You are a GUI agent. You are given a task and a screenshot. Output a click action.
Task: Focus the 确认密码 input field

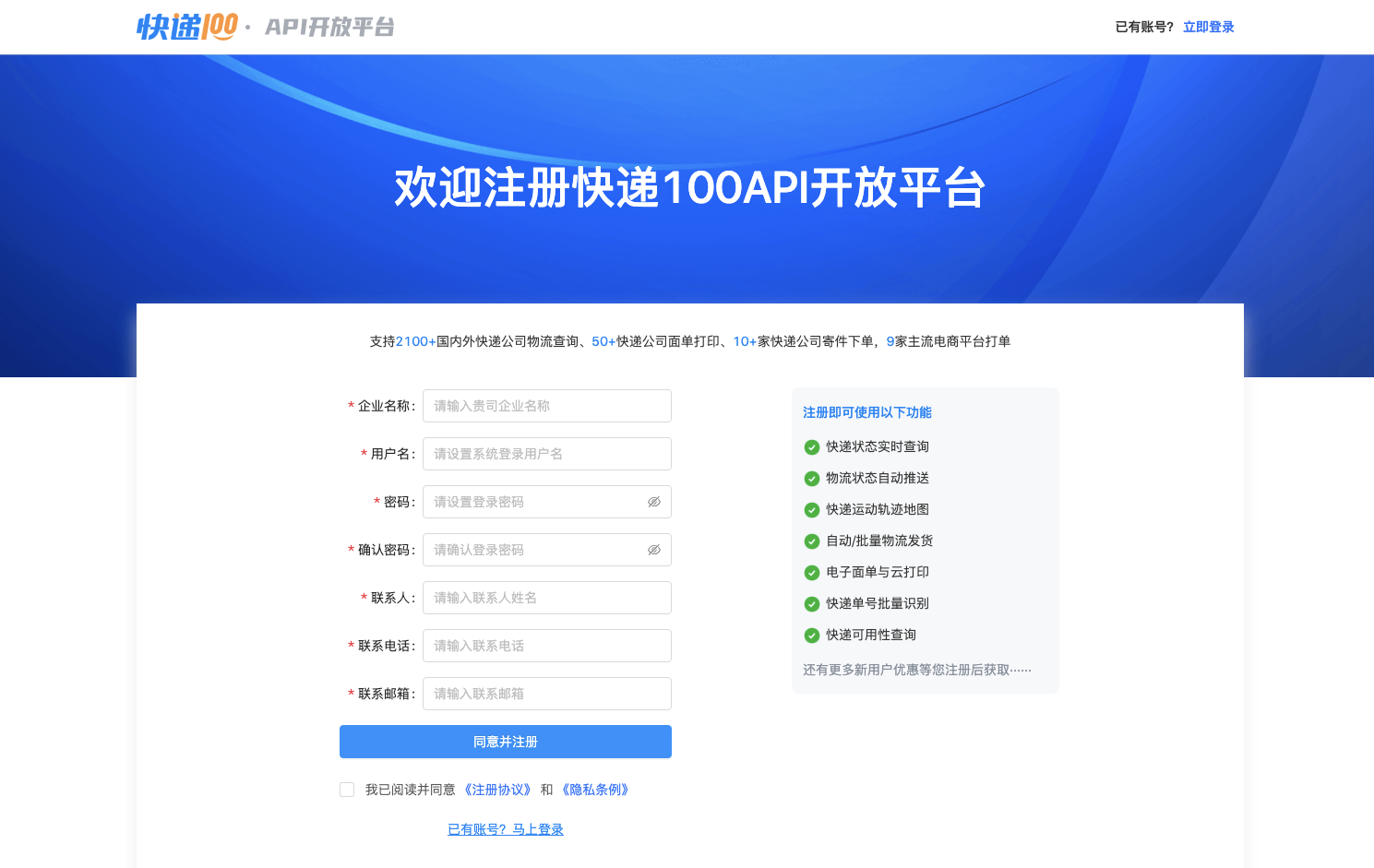pyautogui.click(x=547, y=550)
